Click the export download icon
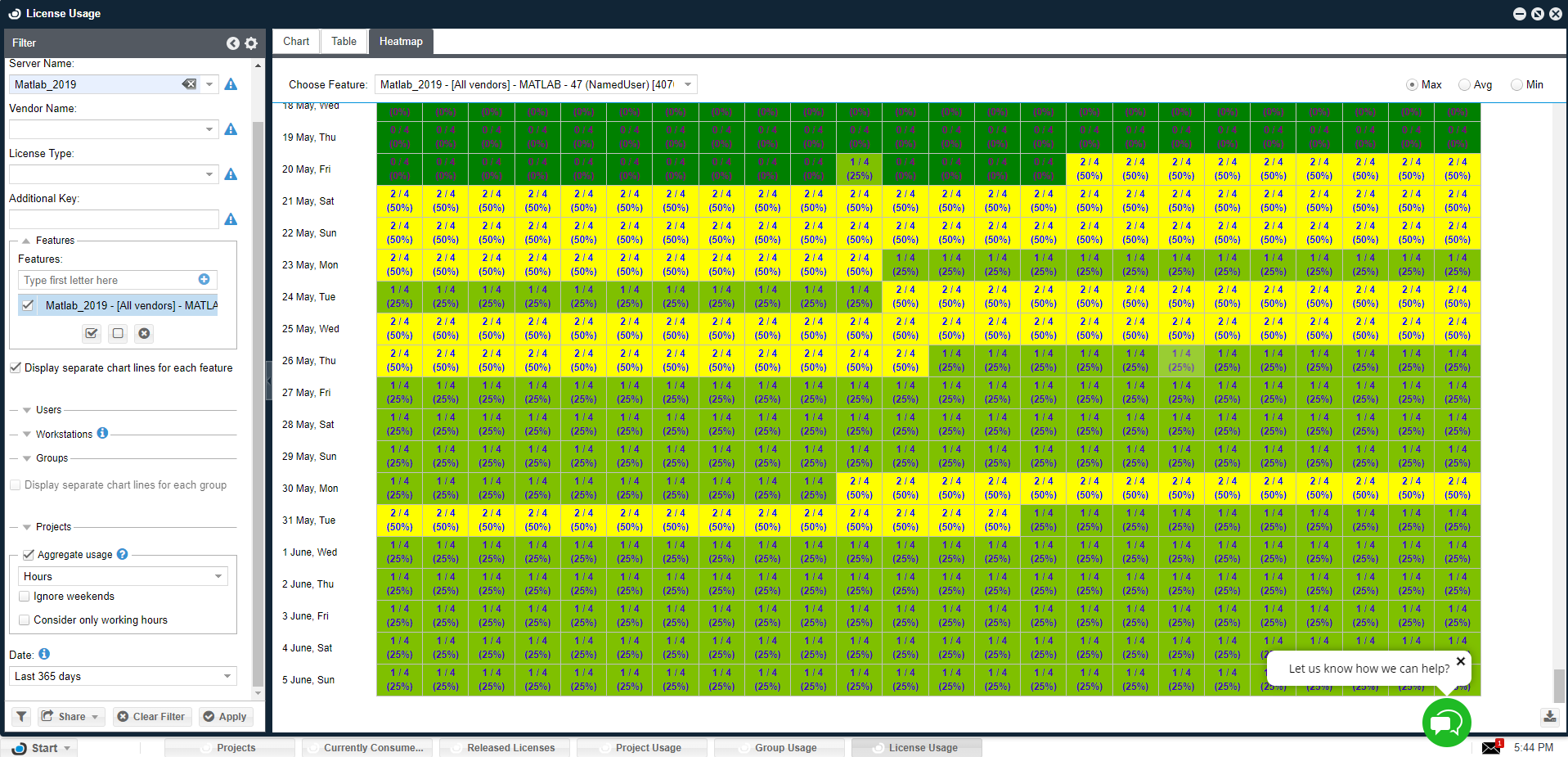This screenshot has width=1568, height=757. click(x=1549, y=717)
